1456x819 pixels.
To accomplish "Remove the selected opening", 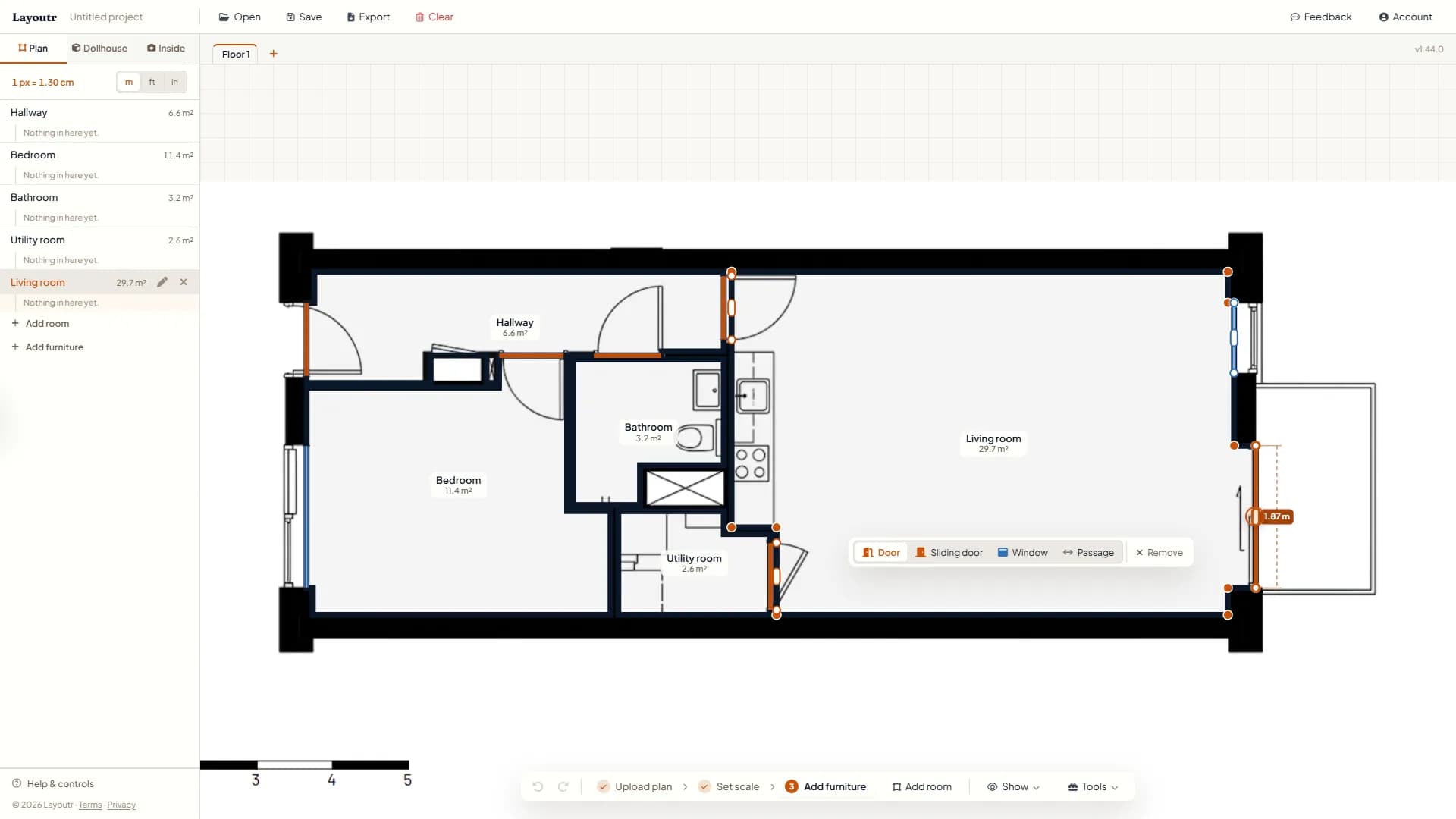I will (x=1159, y=553).
